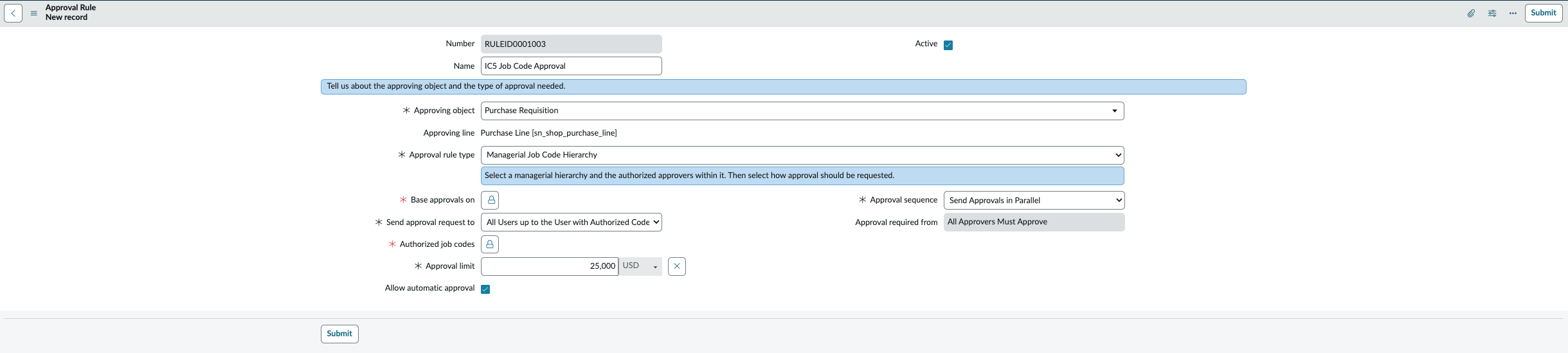Open more options ellipsis in header
The image size is (1568, 353).
click(x=1513, y=13)
